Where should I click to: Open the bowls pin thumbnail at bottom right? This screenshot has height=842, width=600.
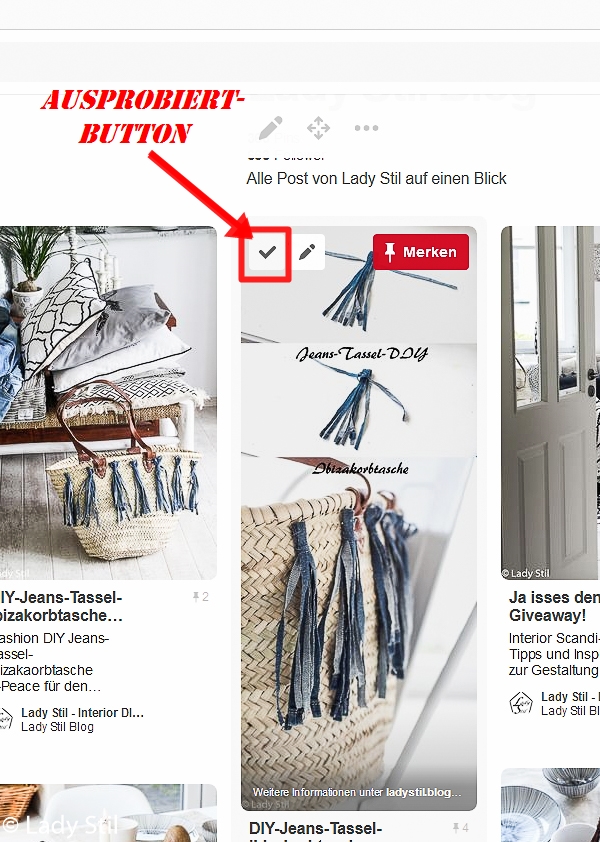551,805
